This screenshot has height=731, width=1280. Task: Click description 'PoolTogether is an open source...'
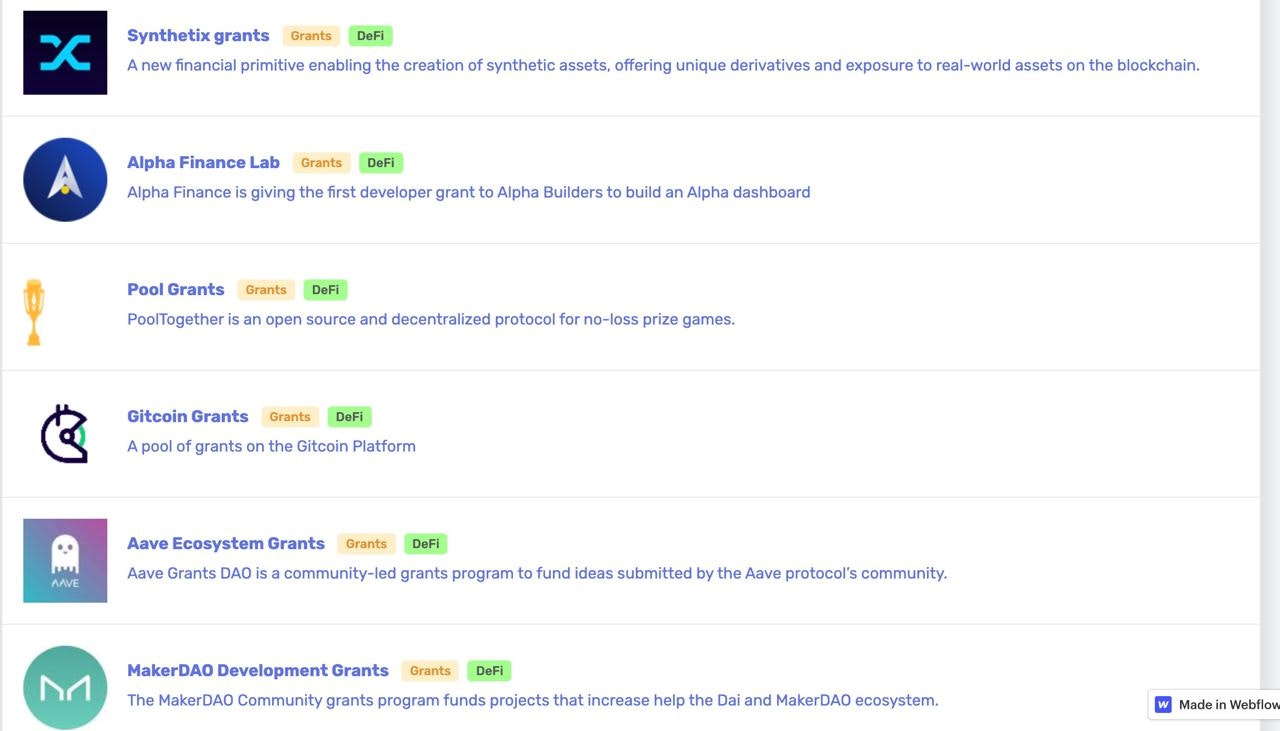(x=431, y=319)
